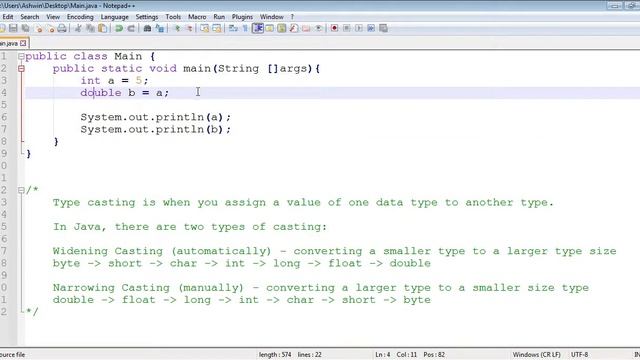Viewport: 640px width, 360px height.
Task: Click 'Windows (CR LF)' in status bar
Action: tap(536, 354)
